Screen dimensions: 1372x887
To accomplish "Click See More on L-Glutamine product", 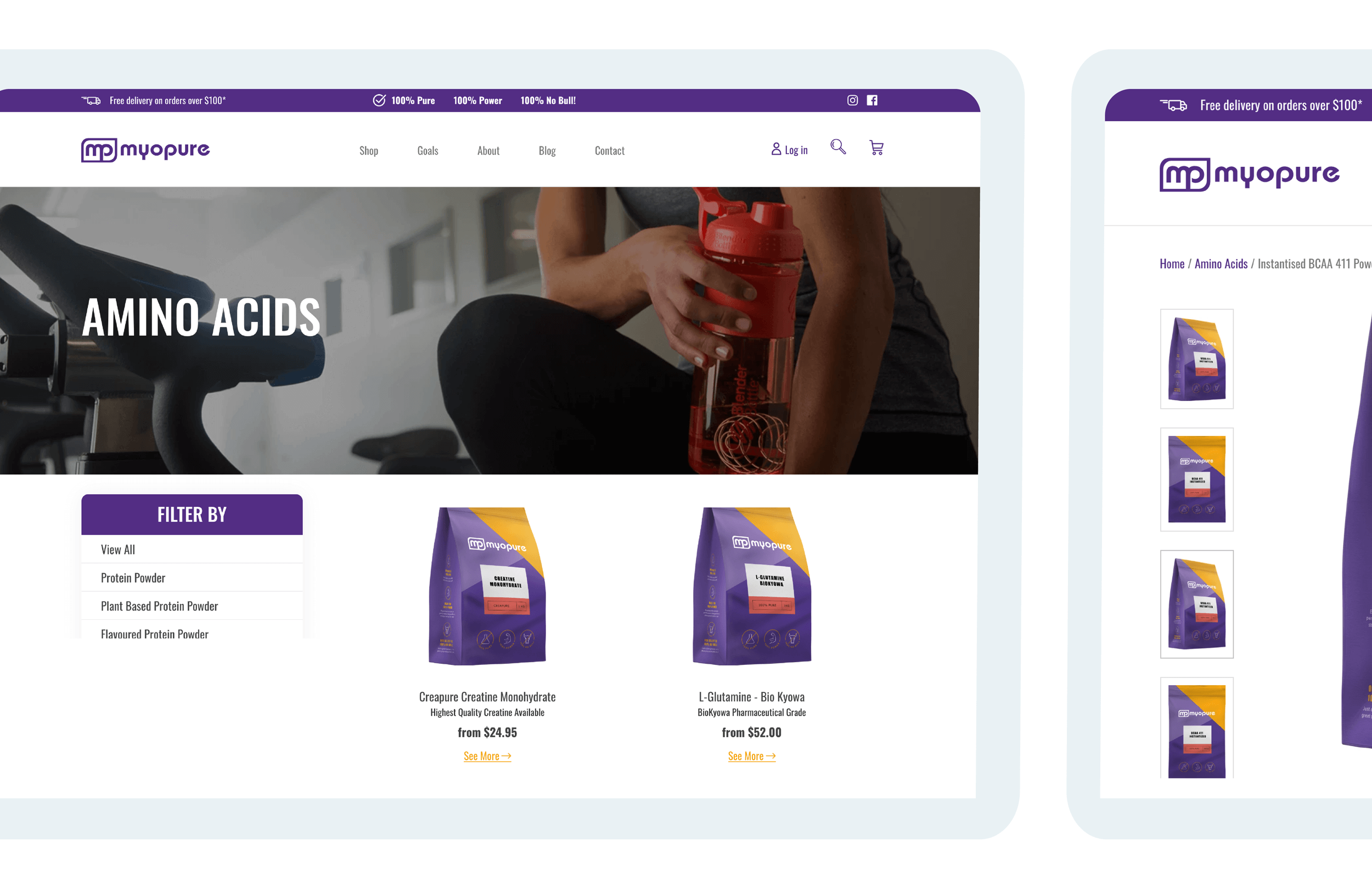I will [751, 755].
